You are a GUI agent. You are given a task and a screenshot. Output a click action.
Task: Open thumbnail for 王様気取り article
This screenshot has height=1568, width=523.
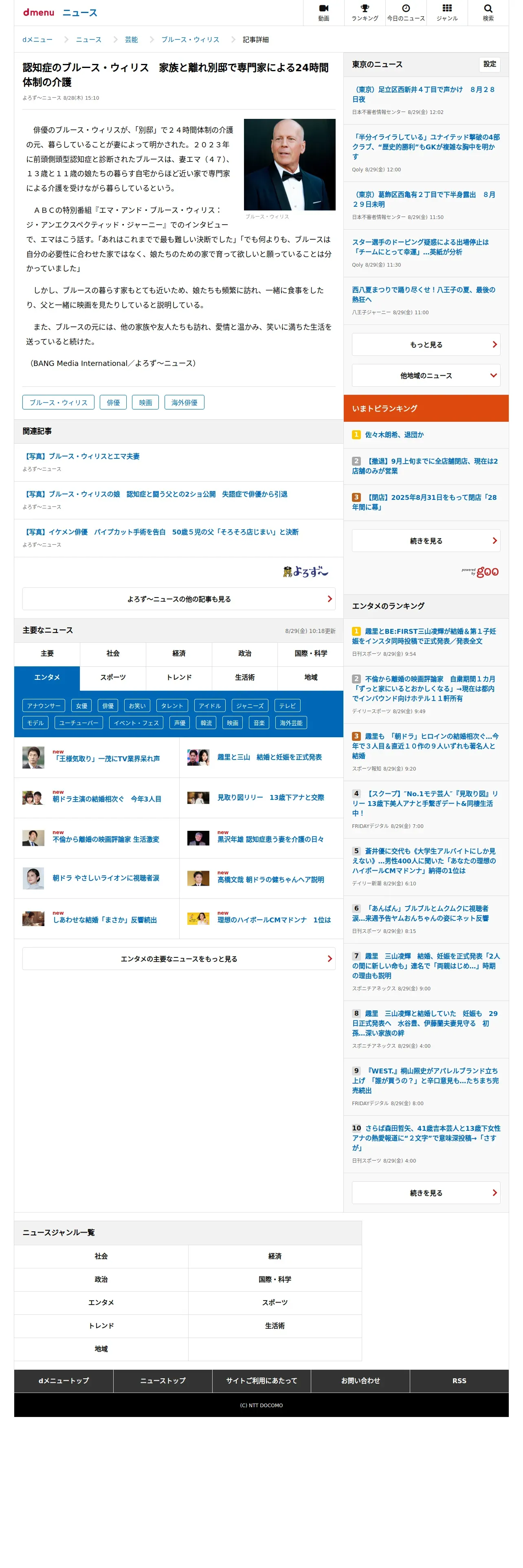[33, 757]
